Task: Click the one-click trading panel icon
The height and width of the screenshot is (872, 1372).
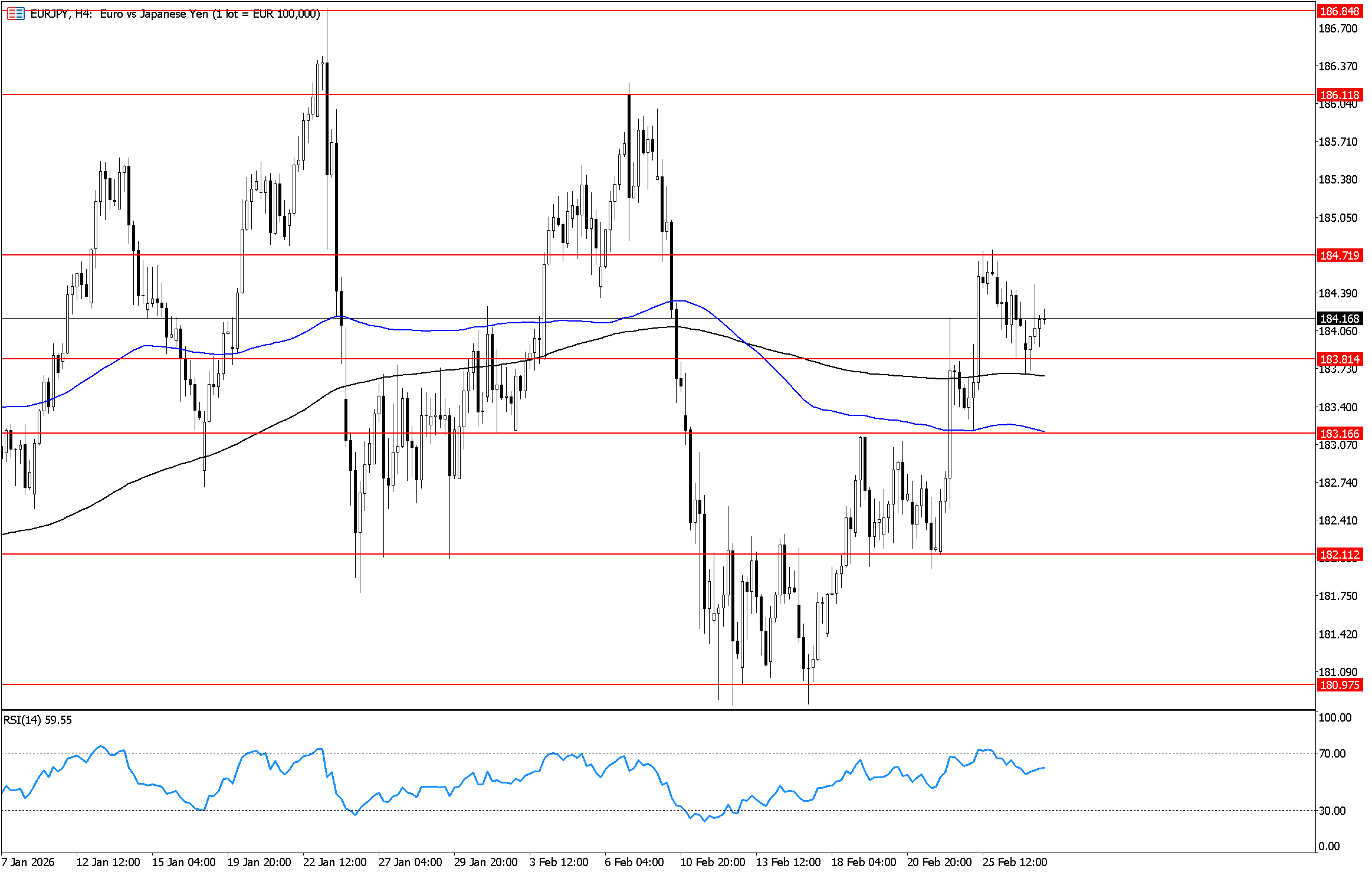Action: (x=15, y=14)
